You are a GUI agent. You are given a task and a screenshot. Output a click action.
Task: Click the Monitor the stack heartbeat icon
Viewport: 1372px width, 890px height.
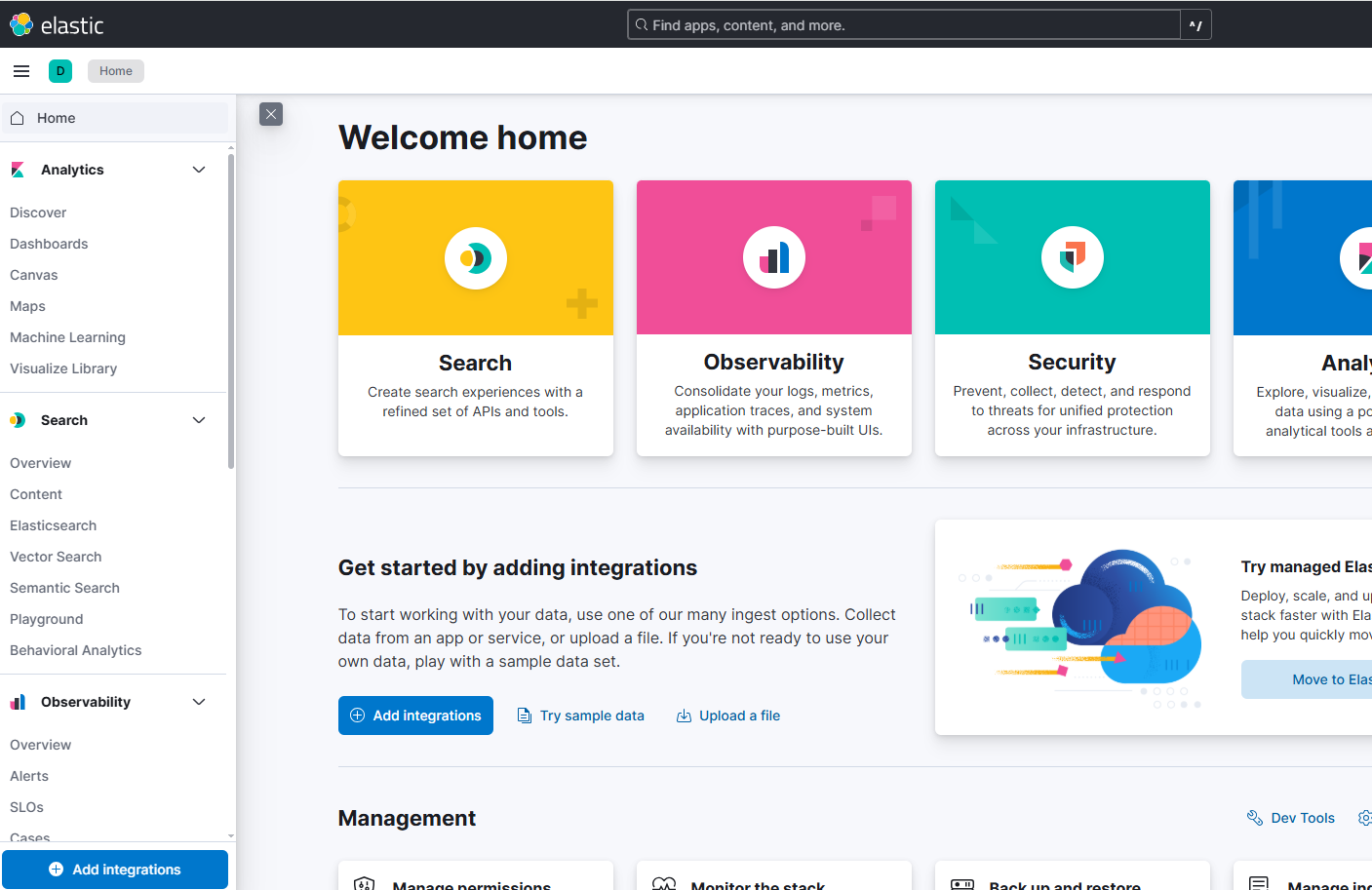(x=663, y=883)
